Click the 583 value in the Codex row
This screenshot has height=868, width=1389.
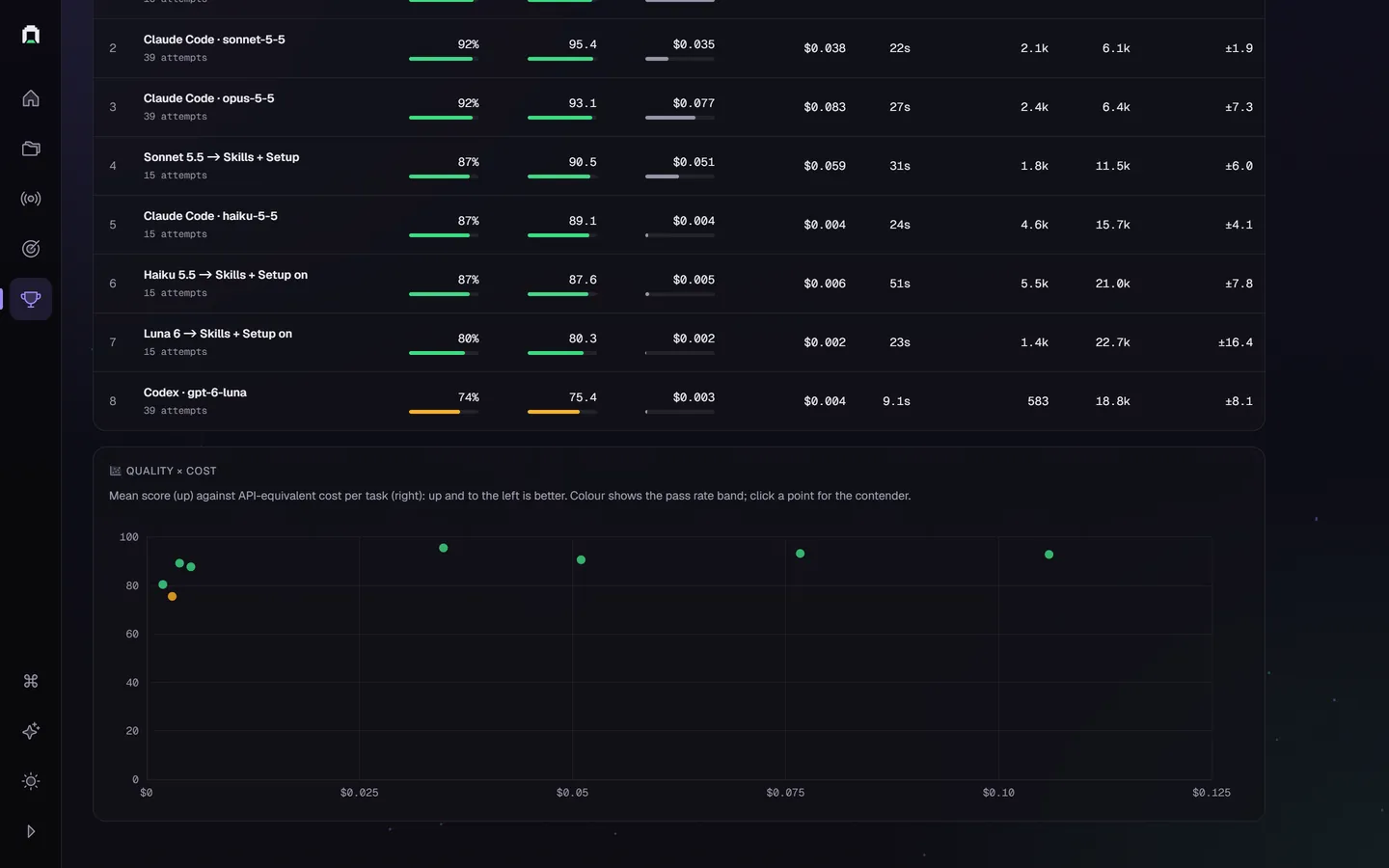[x=1038, y=401]
